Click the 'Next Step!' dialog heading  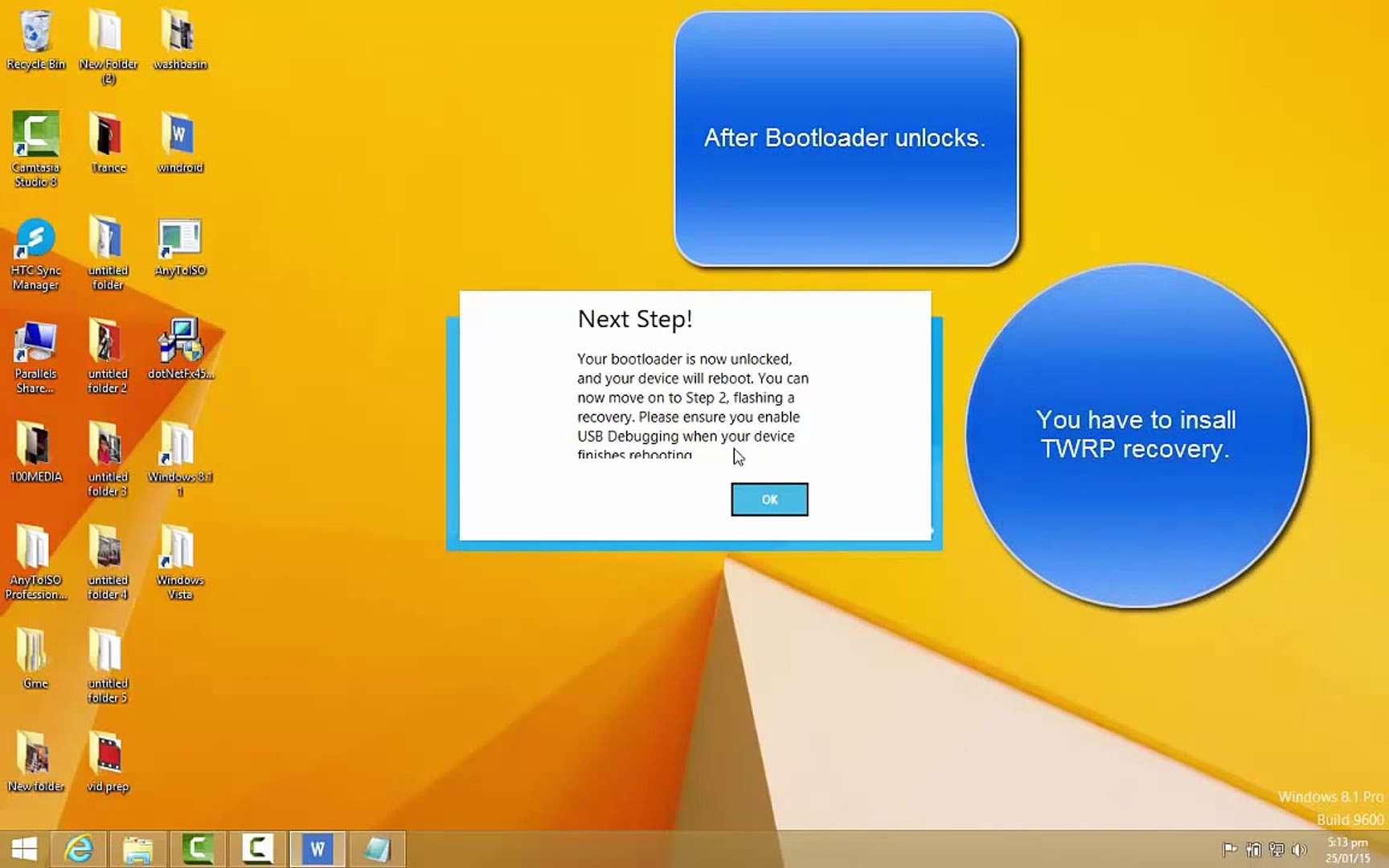click(635, 319)
